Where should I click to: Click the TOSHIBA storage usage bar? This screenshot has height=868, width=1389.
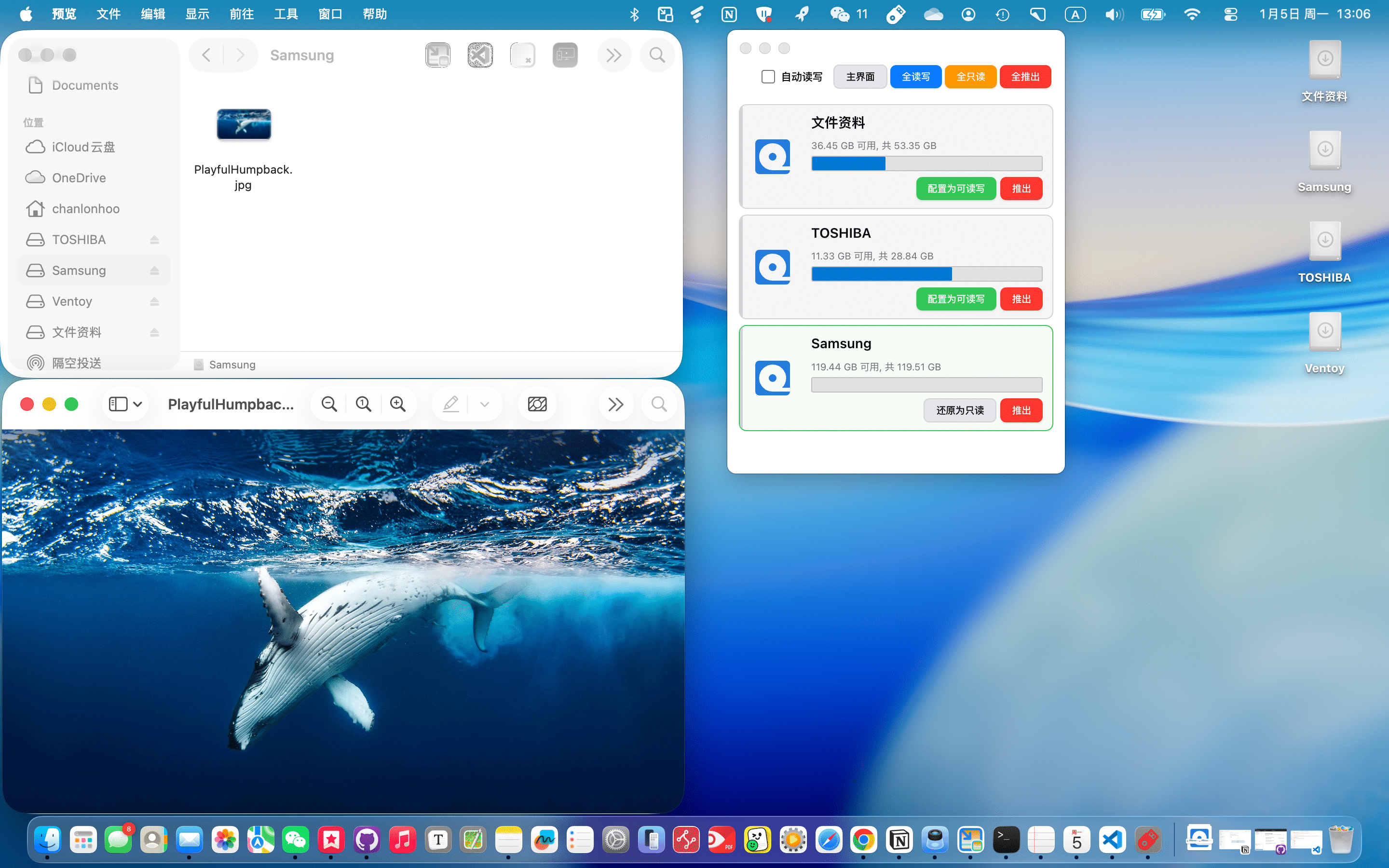(x=926, y=274)
